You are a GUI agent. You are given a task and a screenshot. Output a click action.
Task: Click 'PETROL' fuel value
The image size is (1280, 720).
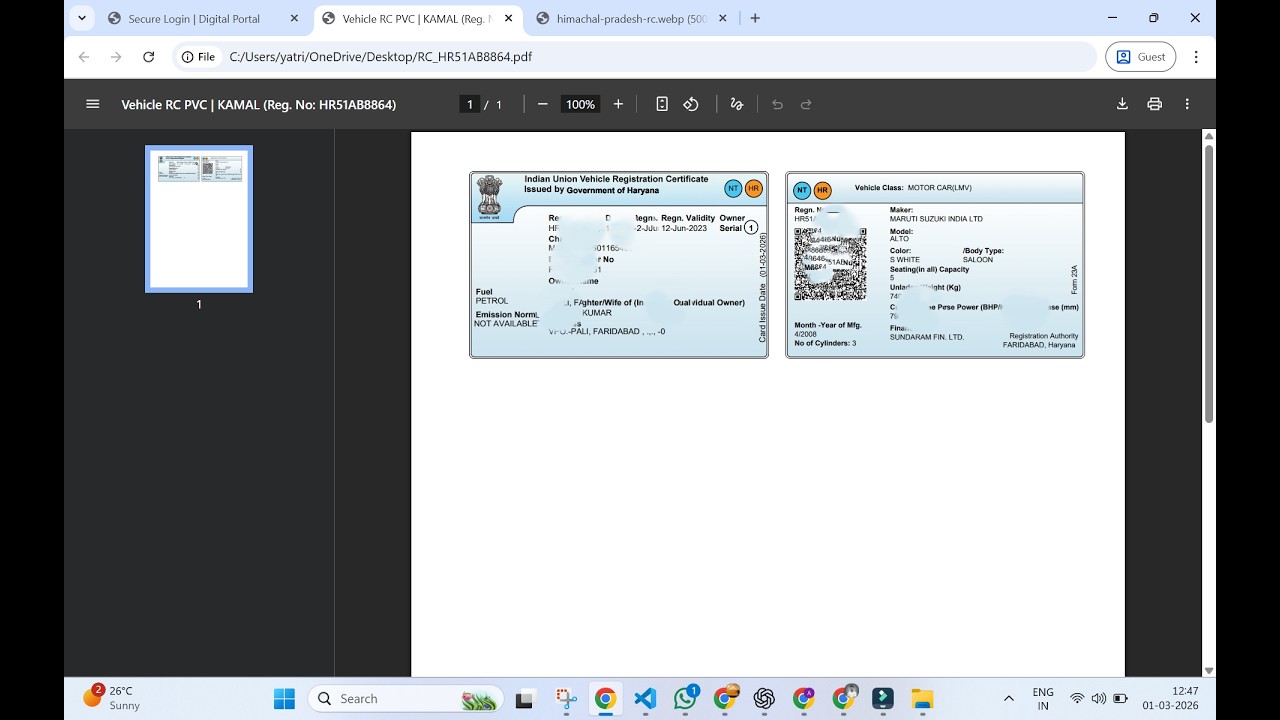[x=492, y=301]
